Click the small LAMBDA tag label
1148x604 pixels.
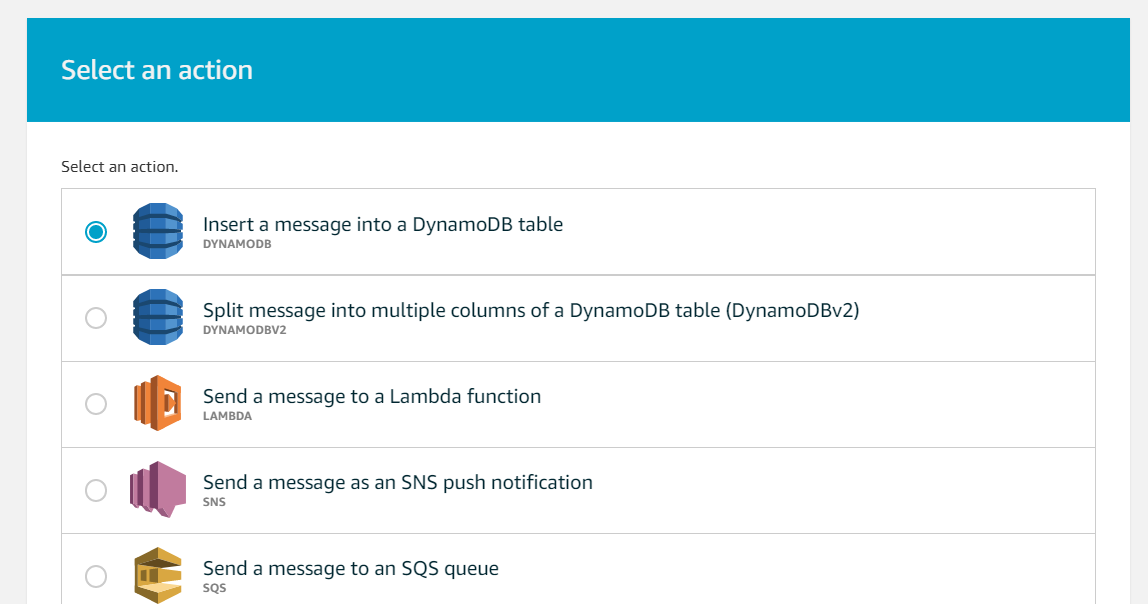227,416
